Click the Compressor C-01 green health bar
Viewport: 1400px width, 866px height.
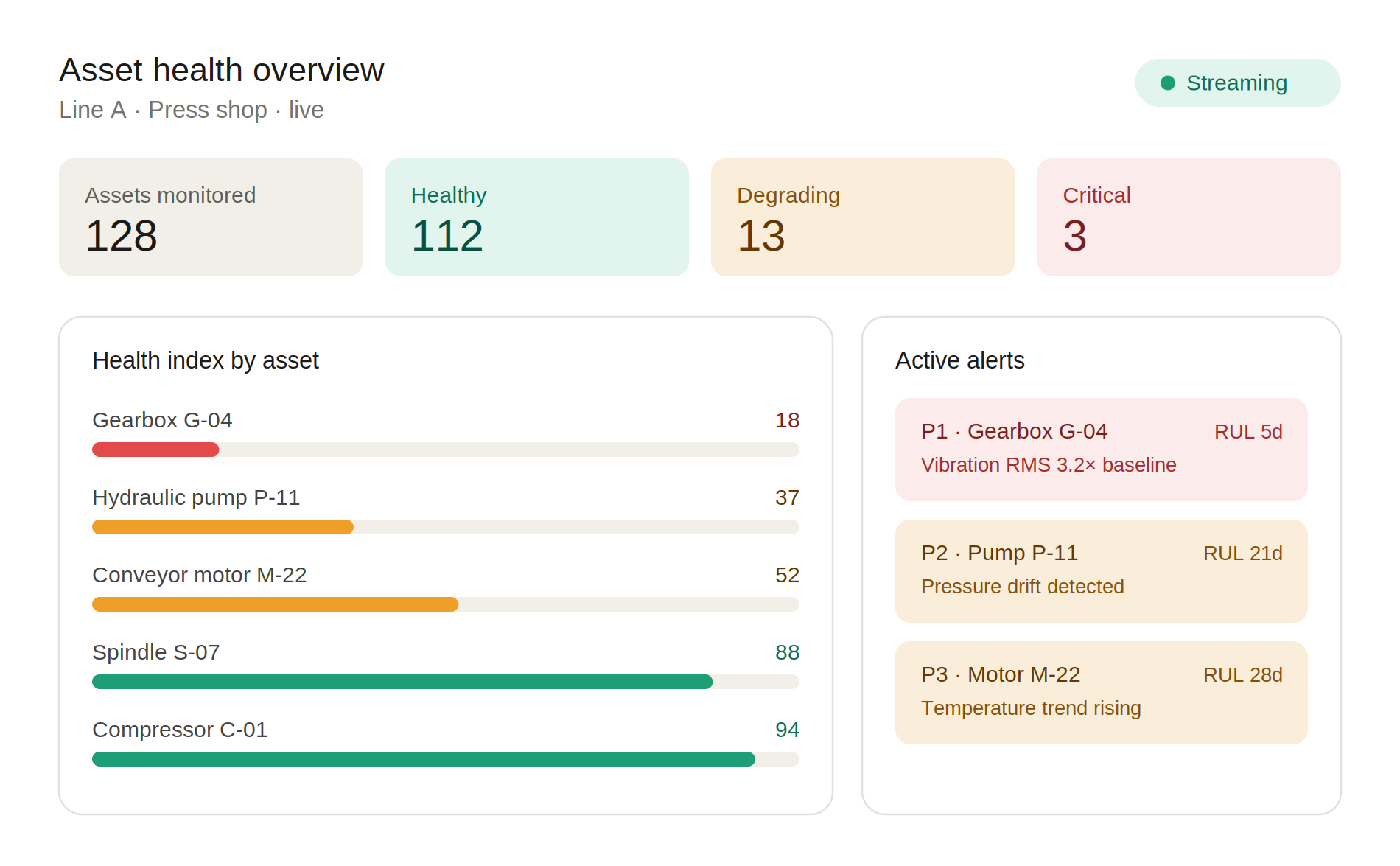pos(424,759)
